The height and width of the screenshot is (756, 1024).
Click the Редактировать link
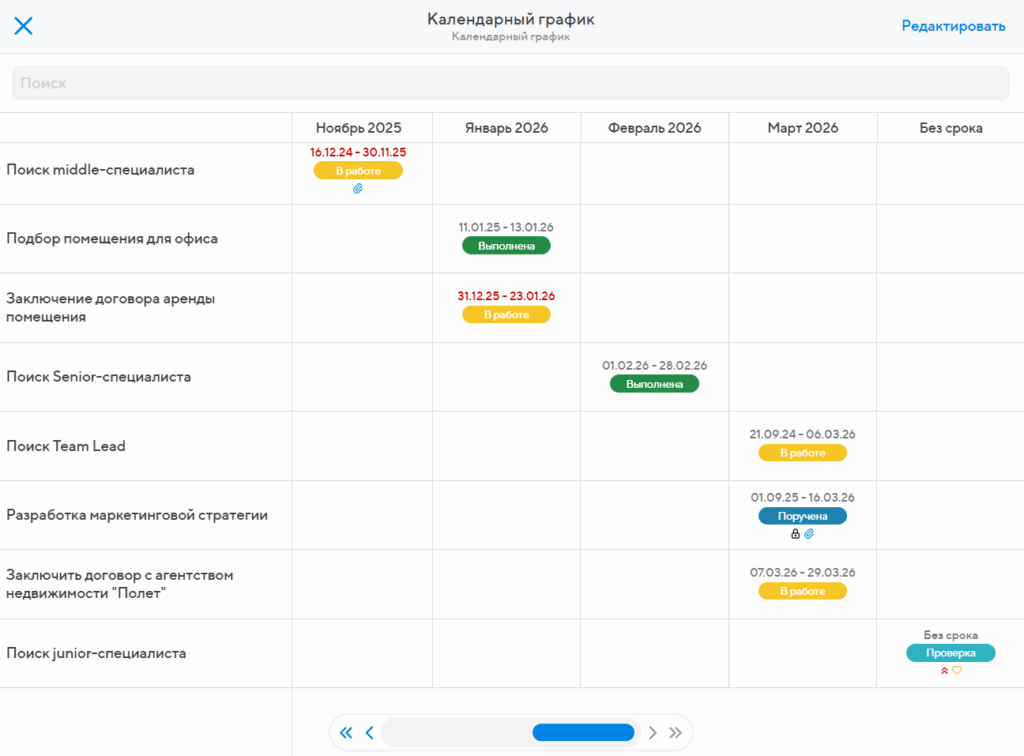953,26
